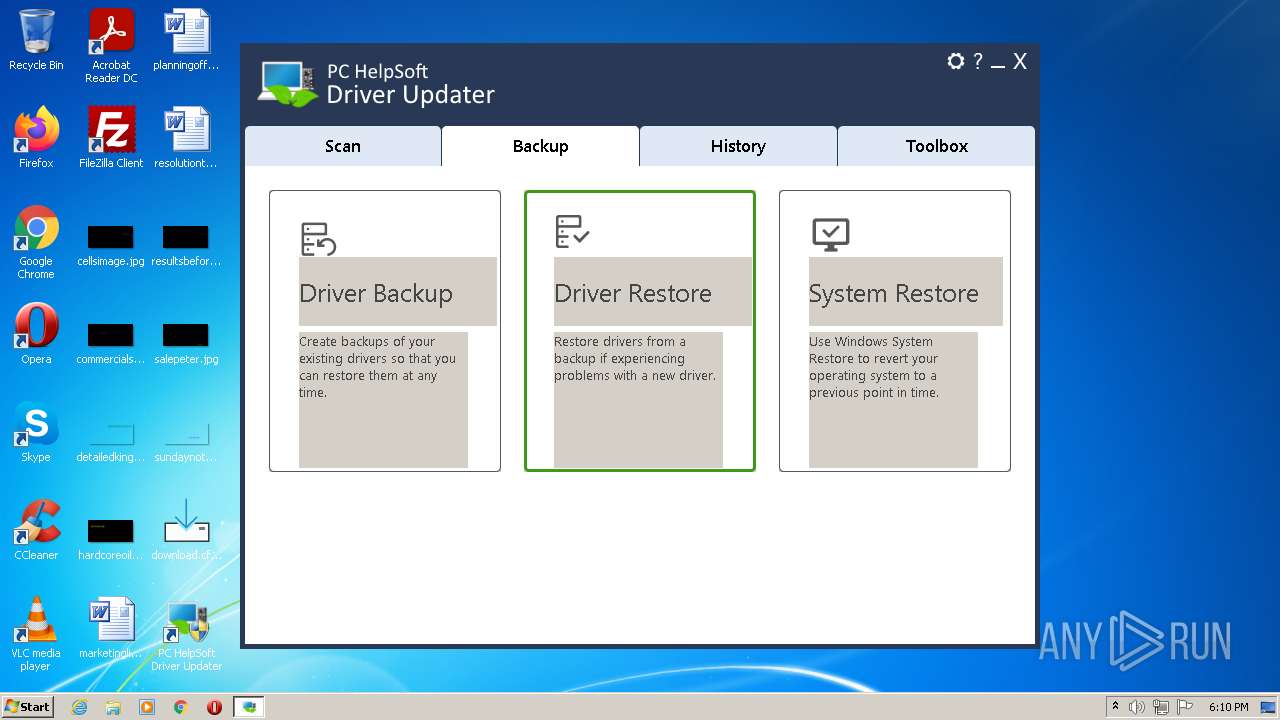Open Action Center flag icon

[1185, 707]
